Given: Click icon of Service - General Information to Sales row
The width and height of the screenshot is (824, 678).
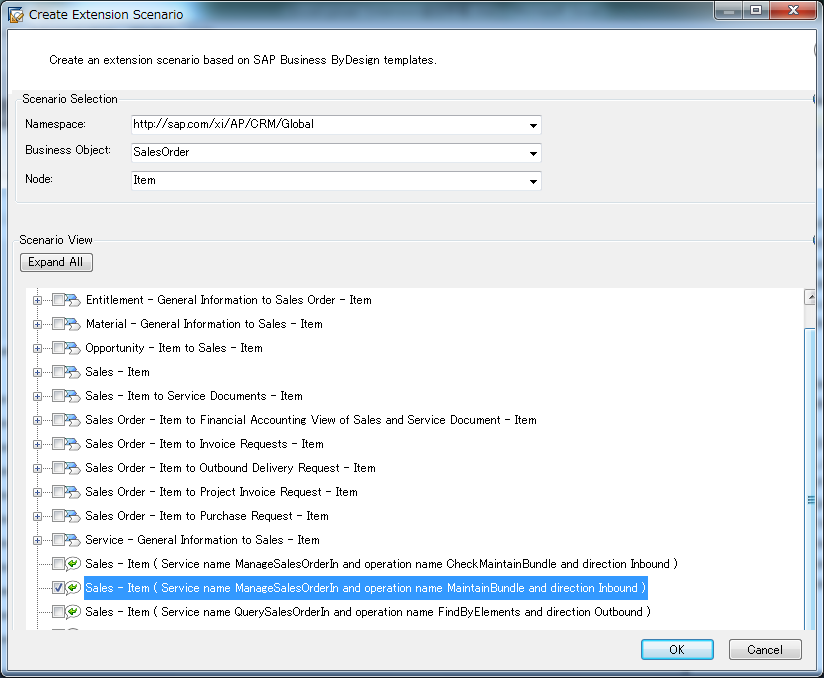Looking at the screenshot, I should tap(73, 540).
